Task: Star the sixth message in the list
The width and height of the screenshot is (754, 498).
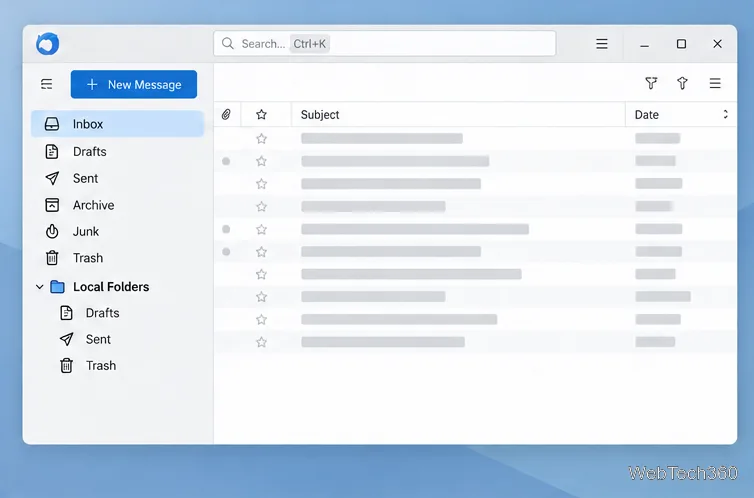Action: [261, 252]
